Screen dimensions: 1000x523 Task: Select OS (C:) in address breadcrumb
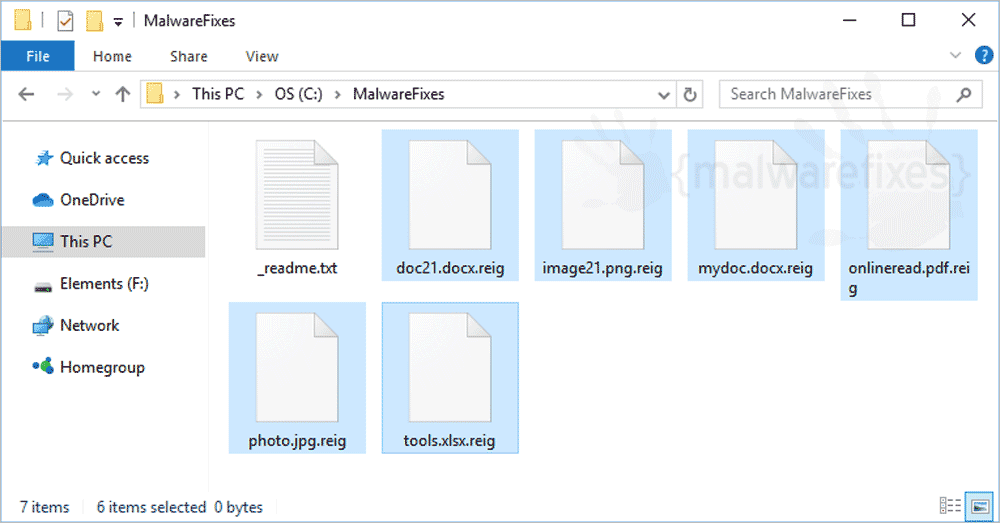(298, 94)
